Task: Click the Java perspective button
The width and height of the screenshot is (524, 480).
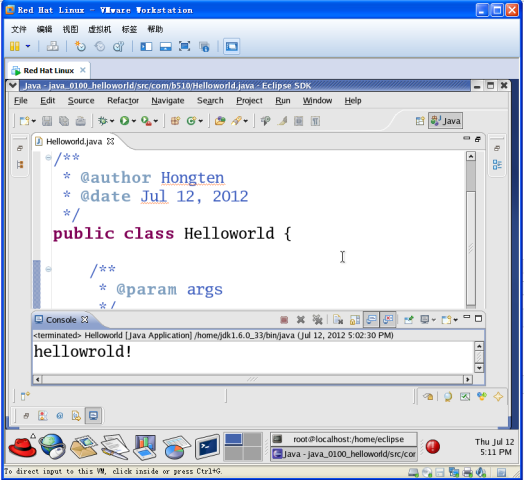Action: point(445,121)
